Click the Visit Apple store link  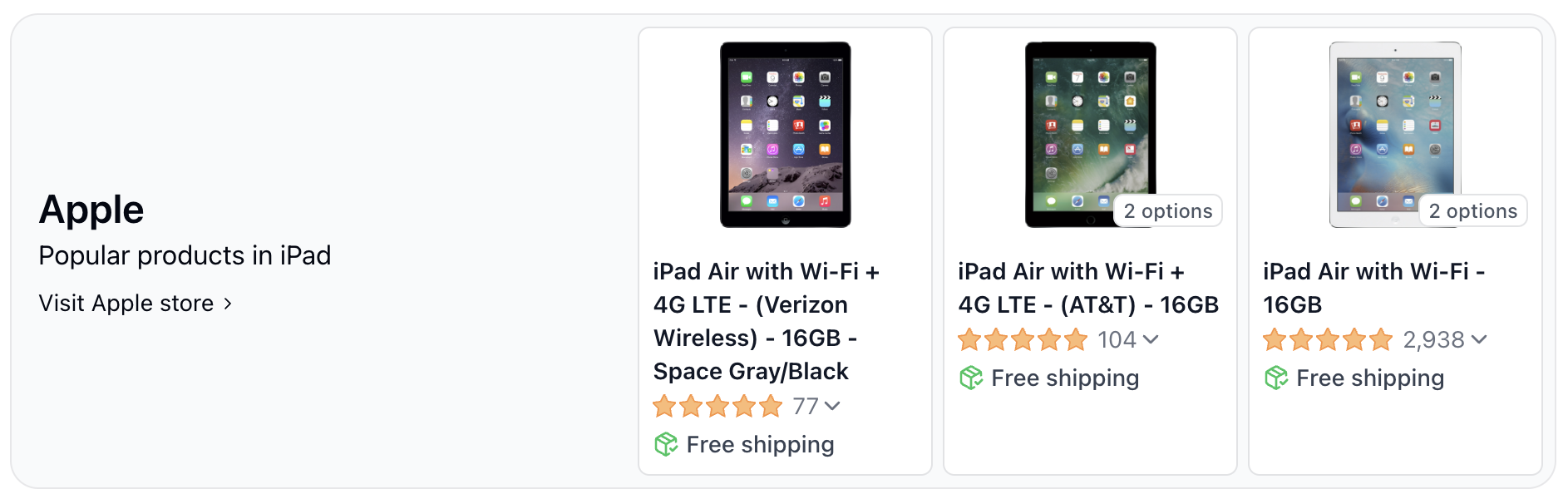click(125, 303)
